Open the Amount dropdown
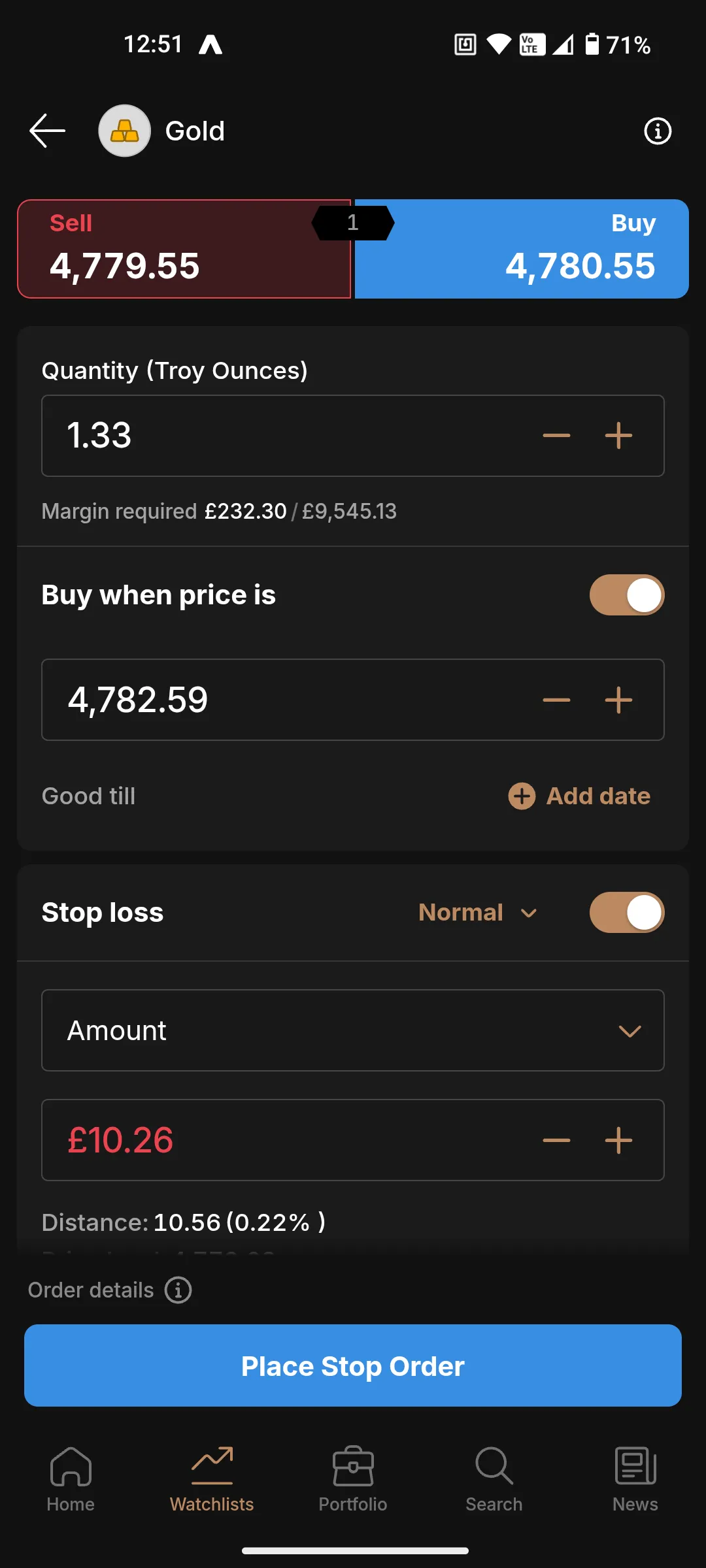 [x=353, y=1030]
